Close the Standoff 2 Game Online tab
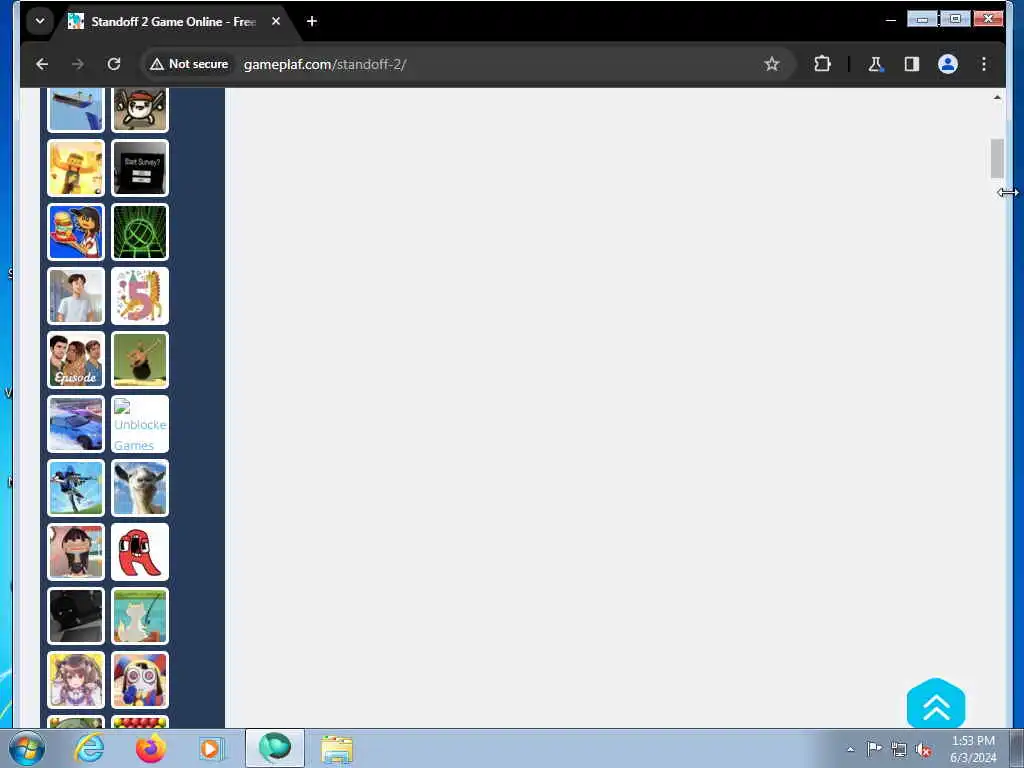The width and height of the screenshot is (1024, 768). click(276, 22)
